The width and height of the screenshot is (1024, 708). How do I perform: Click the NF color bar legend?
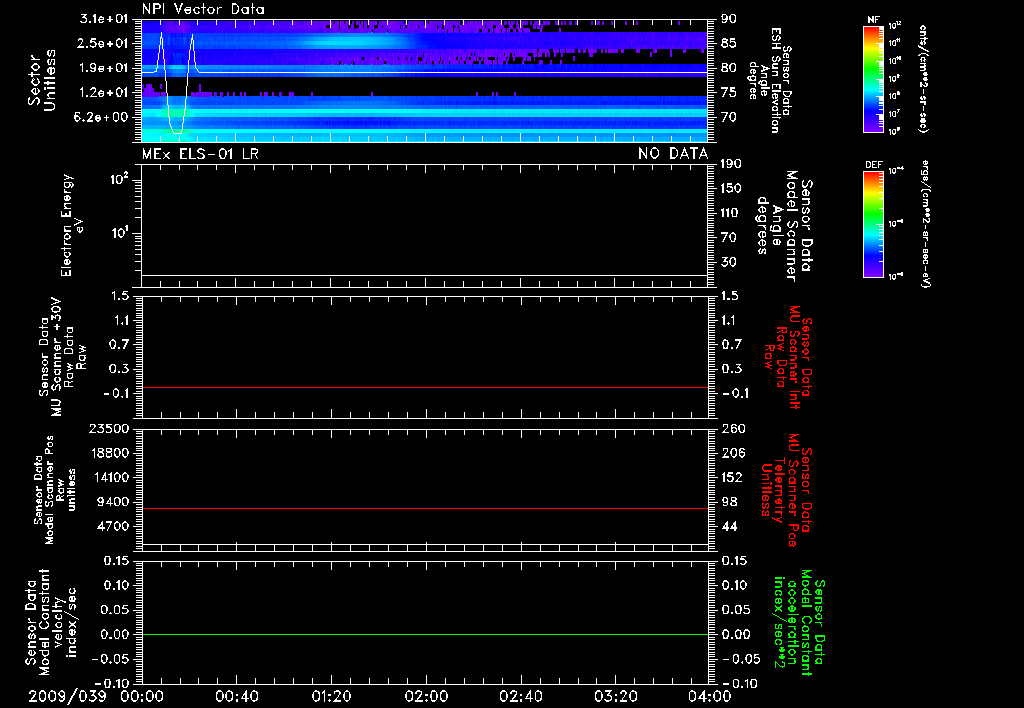[873, 78]
